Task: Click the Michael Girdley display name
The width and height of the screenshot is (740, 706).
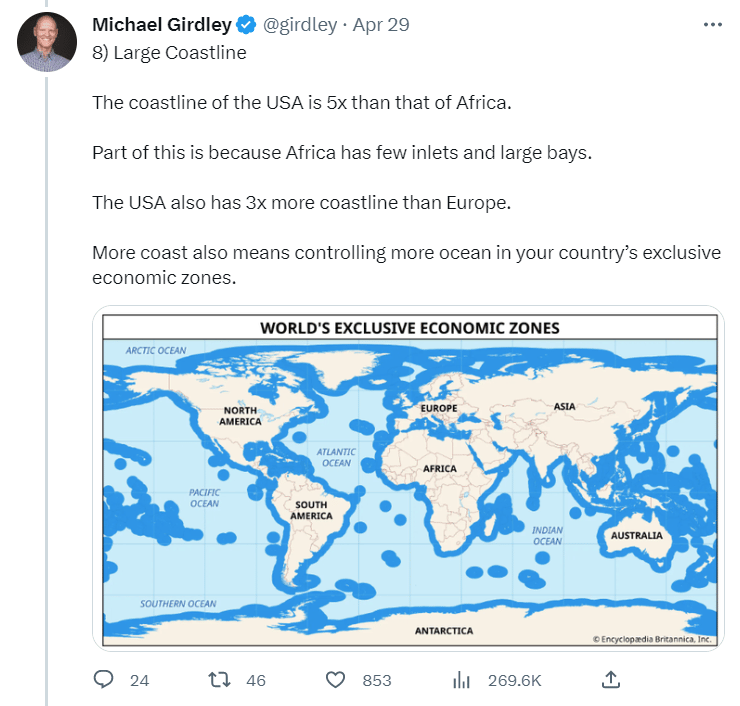Action: 162,25
